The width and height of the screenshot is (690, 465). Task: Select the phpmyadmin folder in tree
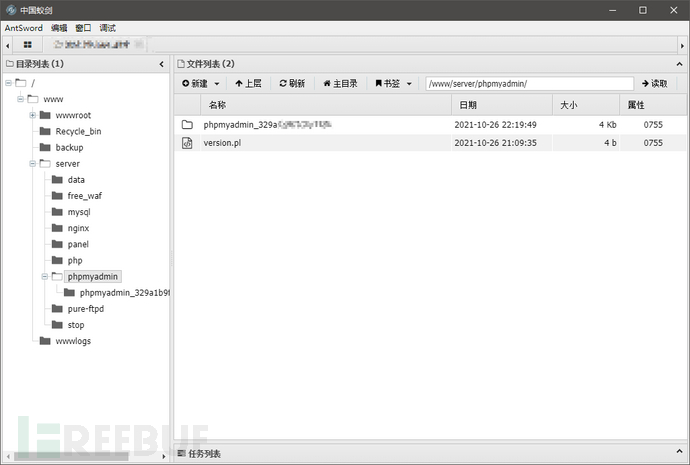click(93, 277)
